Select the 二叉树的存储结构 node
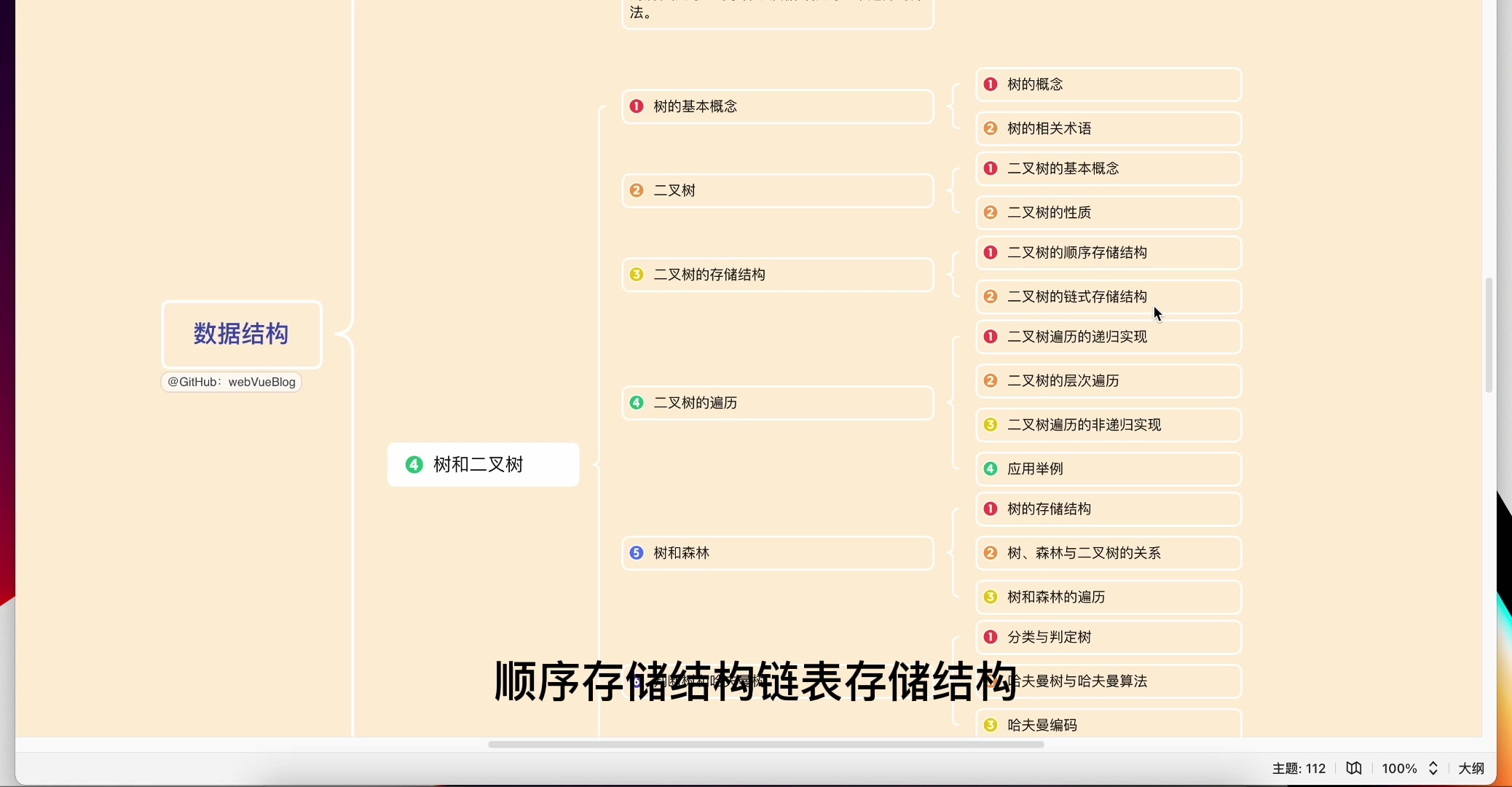Viewport: 1512px width, 787px height. tap(778, 275)
